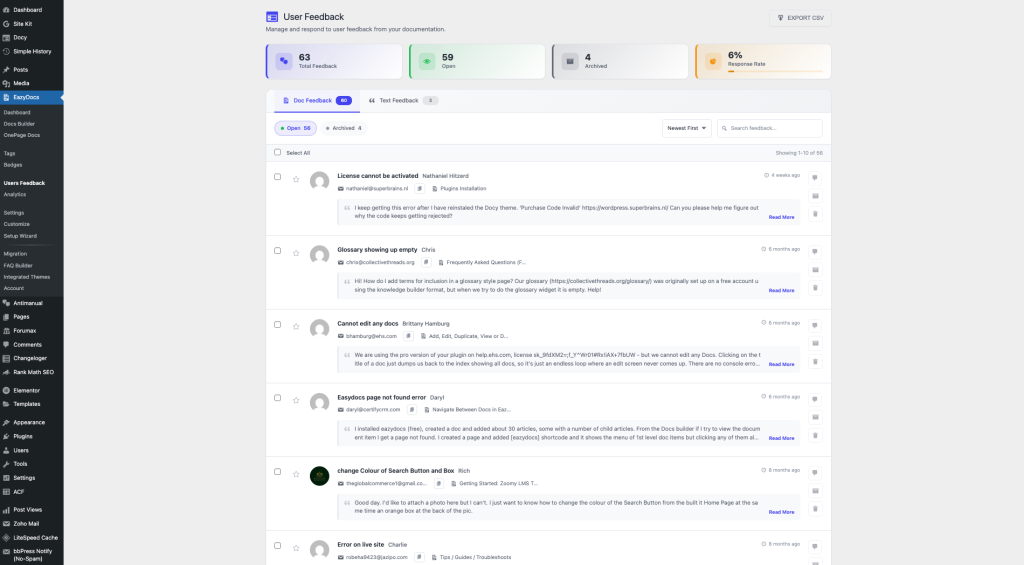1024x565 pixels.
Task: Click the User Feedback header icon
Action: coord(272,17)
